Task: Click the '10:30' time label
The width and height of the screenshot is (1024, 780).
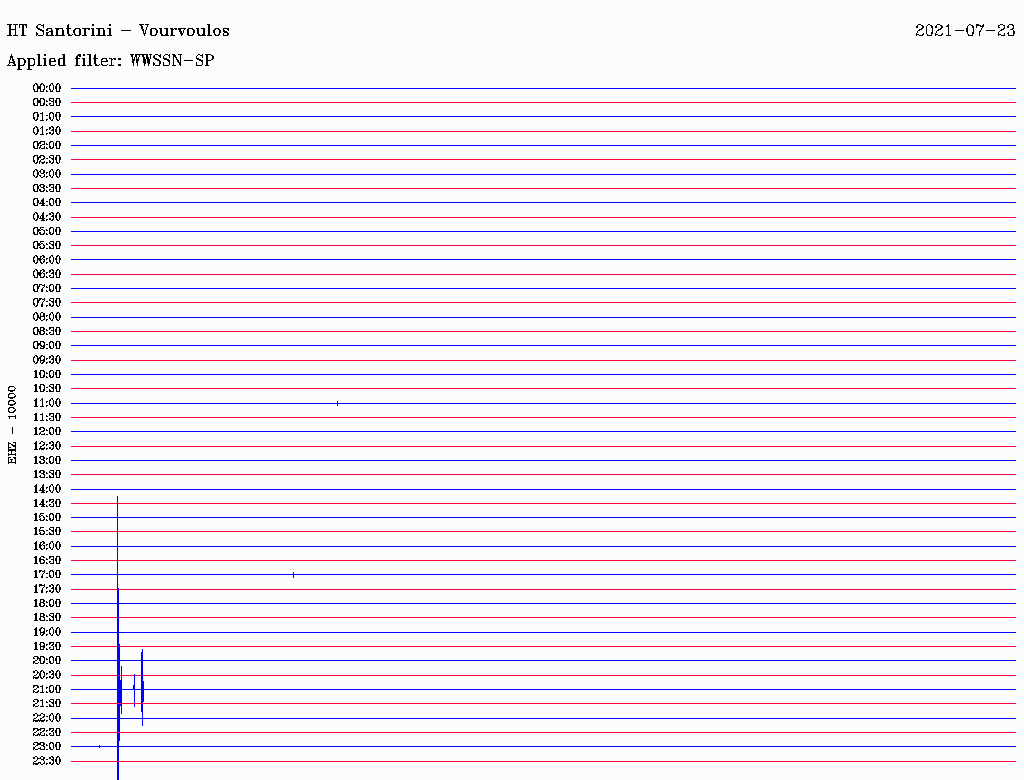Action: 47,389
